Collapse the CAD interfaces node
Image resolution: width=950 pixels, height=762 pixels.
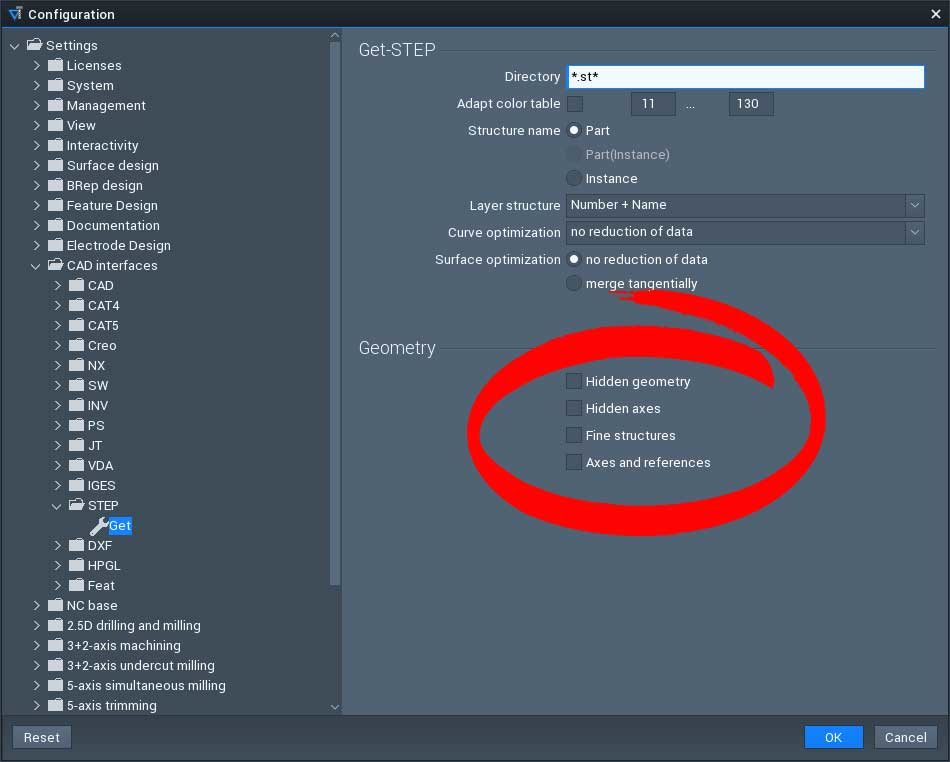click(36, 265)
